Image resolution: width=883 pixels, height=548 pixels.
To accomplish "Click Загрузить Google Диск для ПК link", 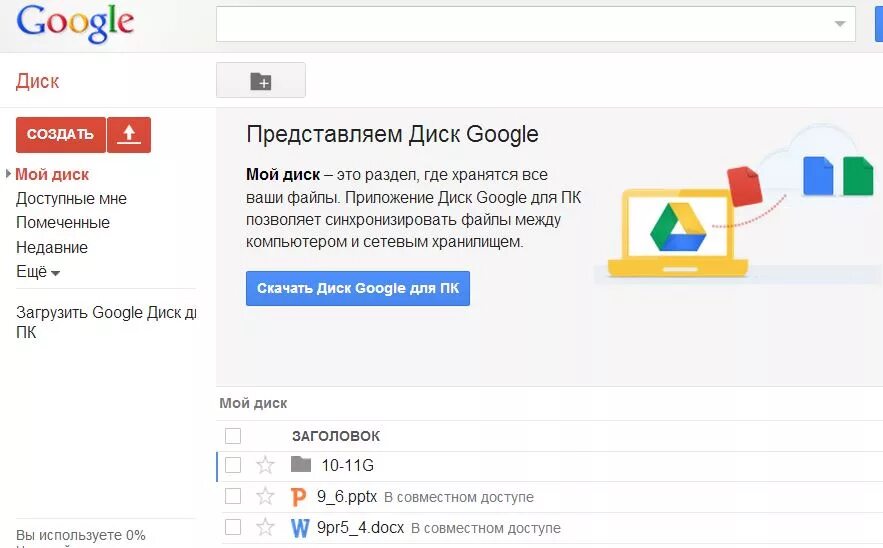I will (x=106, y=322).
